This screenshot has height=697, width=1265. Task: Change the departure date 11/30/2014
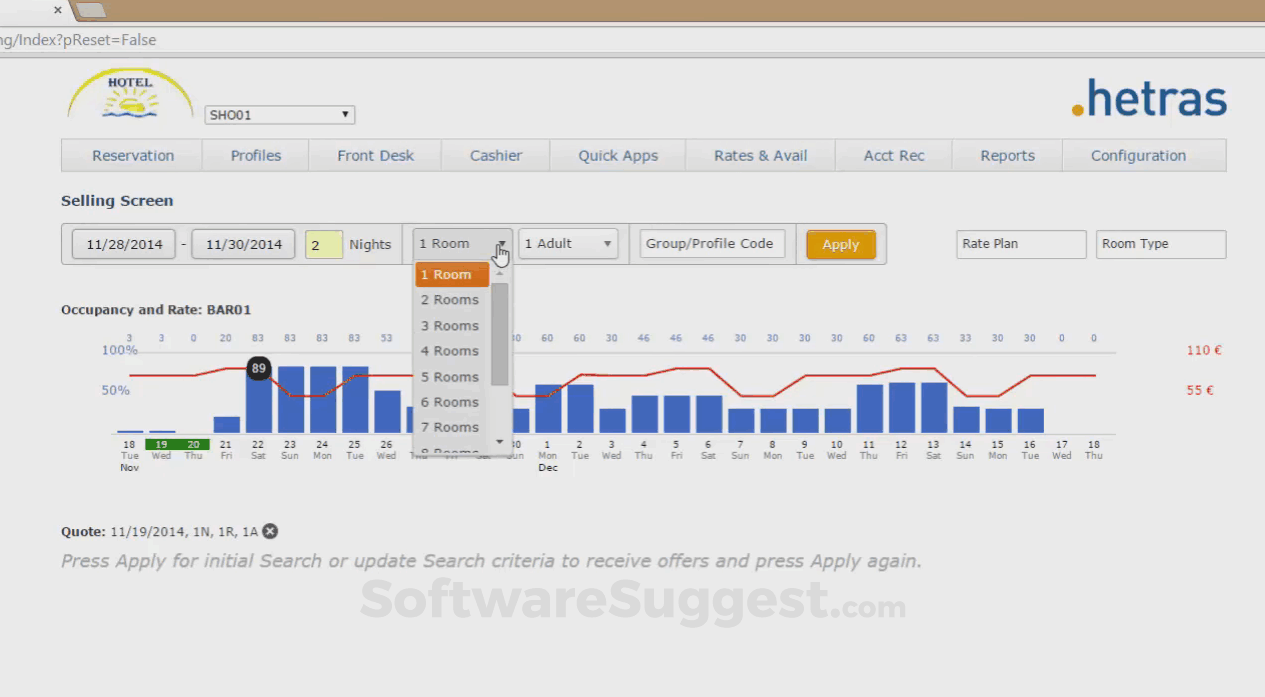243,244
